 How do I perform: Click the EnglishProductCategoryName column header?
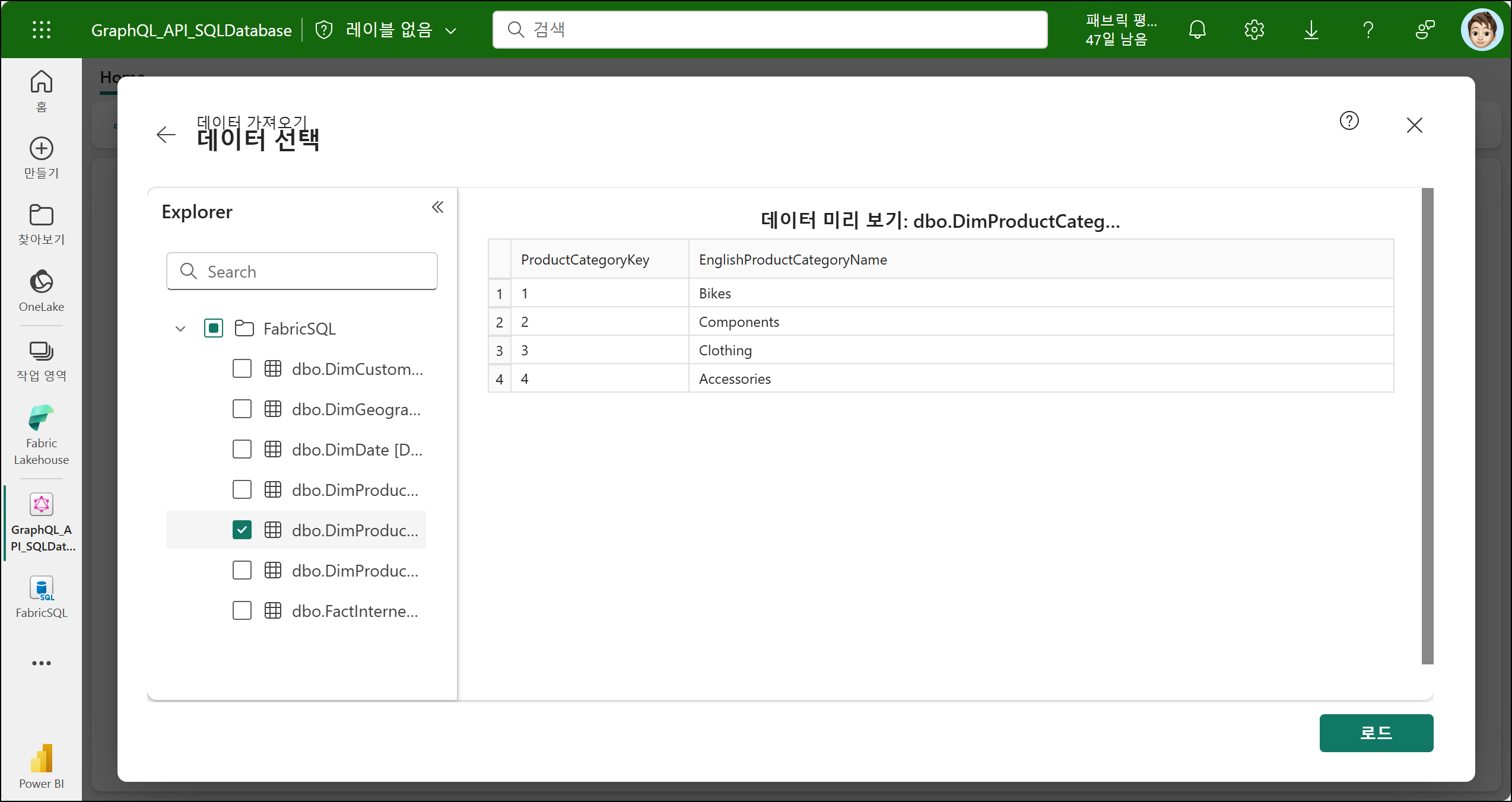pos(1041,259)
